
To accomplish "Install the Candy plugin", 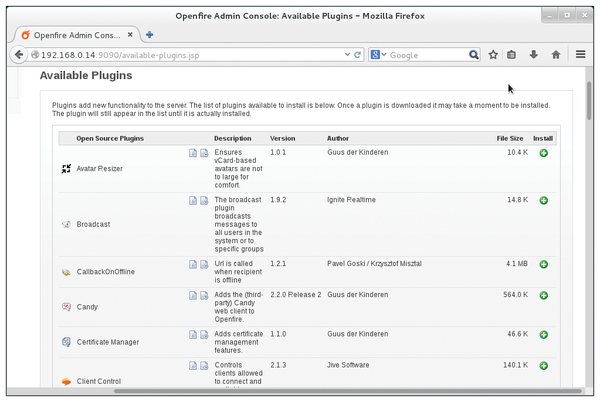I will [x=543, y=295].
